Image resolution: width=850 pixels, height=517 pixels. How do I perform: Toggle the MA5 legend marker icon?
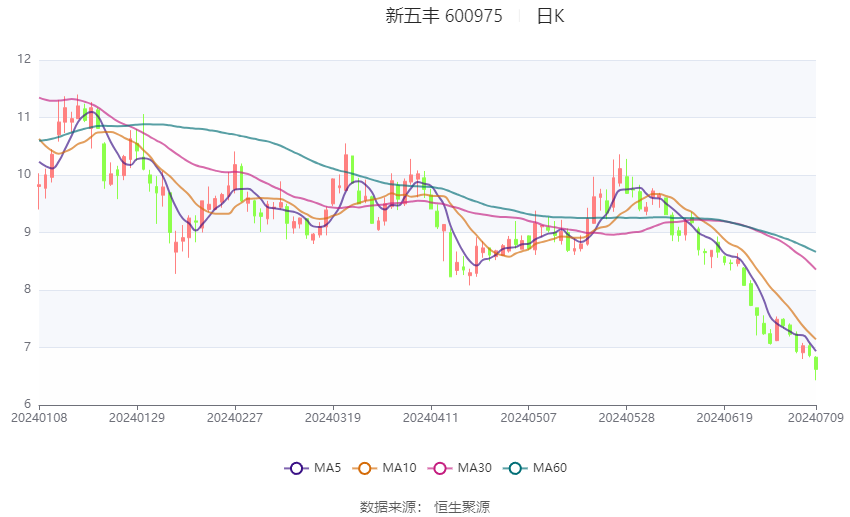click(x=295, y=468)
